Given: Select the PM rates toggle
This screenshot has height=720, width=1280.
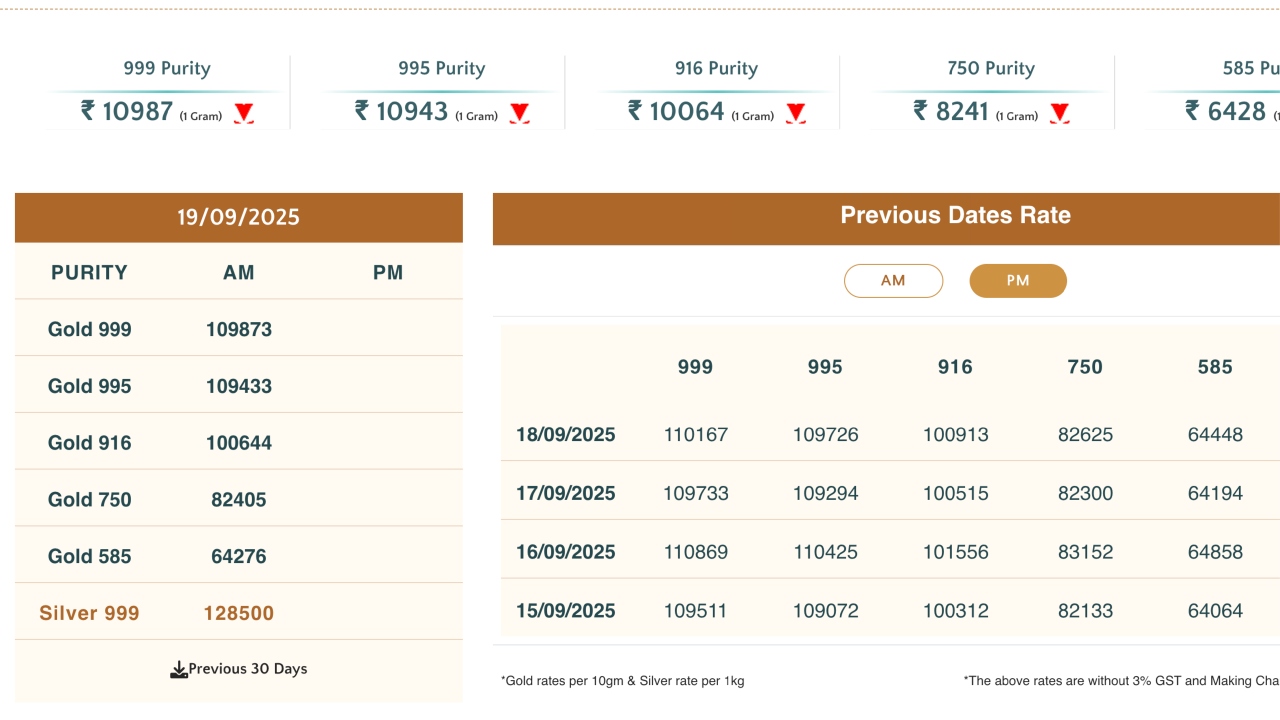Looking at the screenshot, I should tap(1018, 281).
